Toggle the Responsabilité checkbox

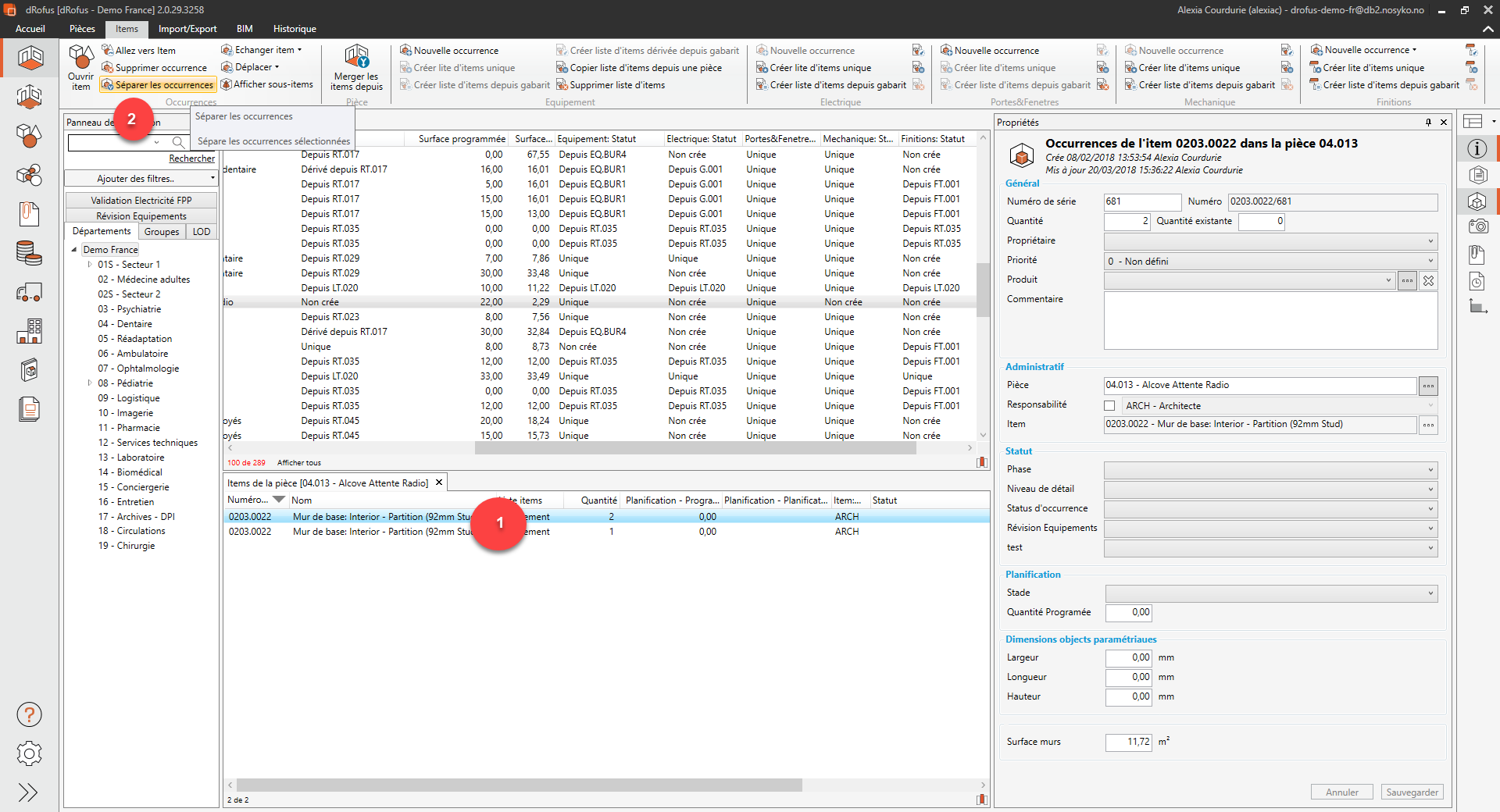coord(1109,406)
